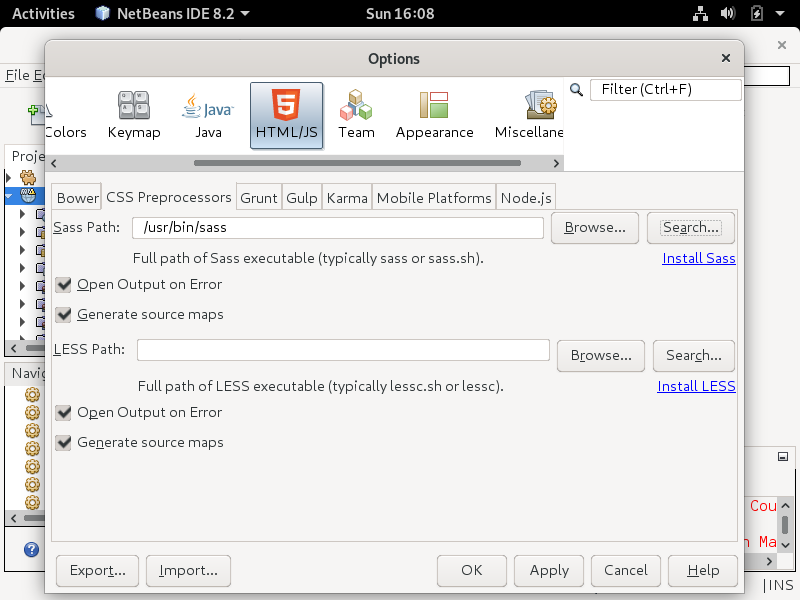Select the HTML/JS options category

coord(287,116)
